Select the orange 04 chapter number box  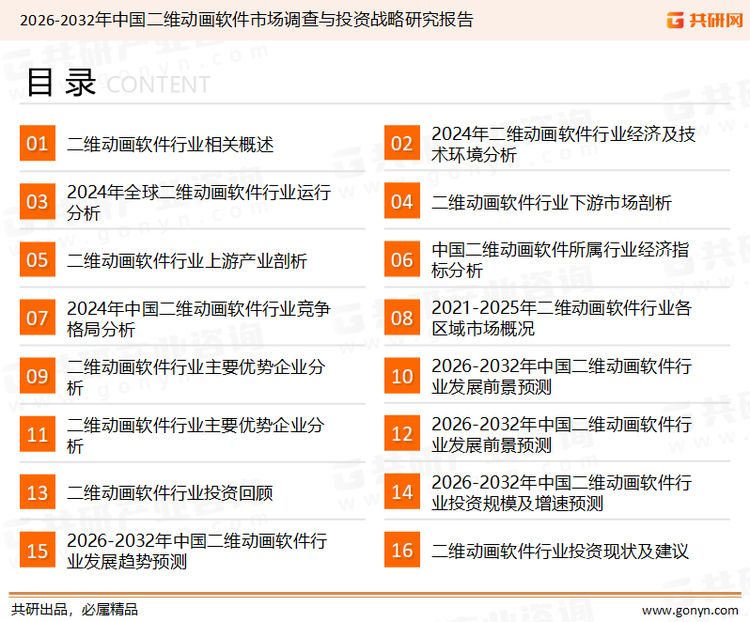pos(402,201)
